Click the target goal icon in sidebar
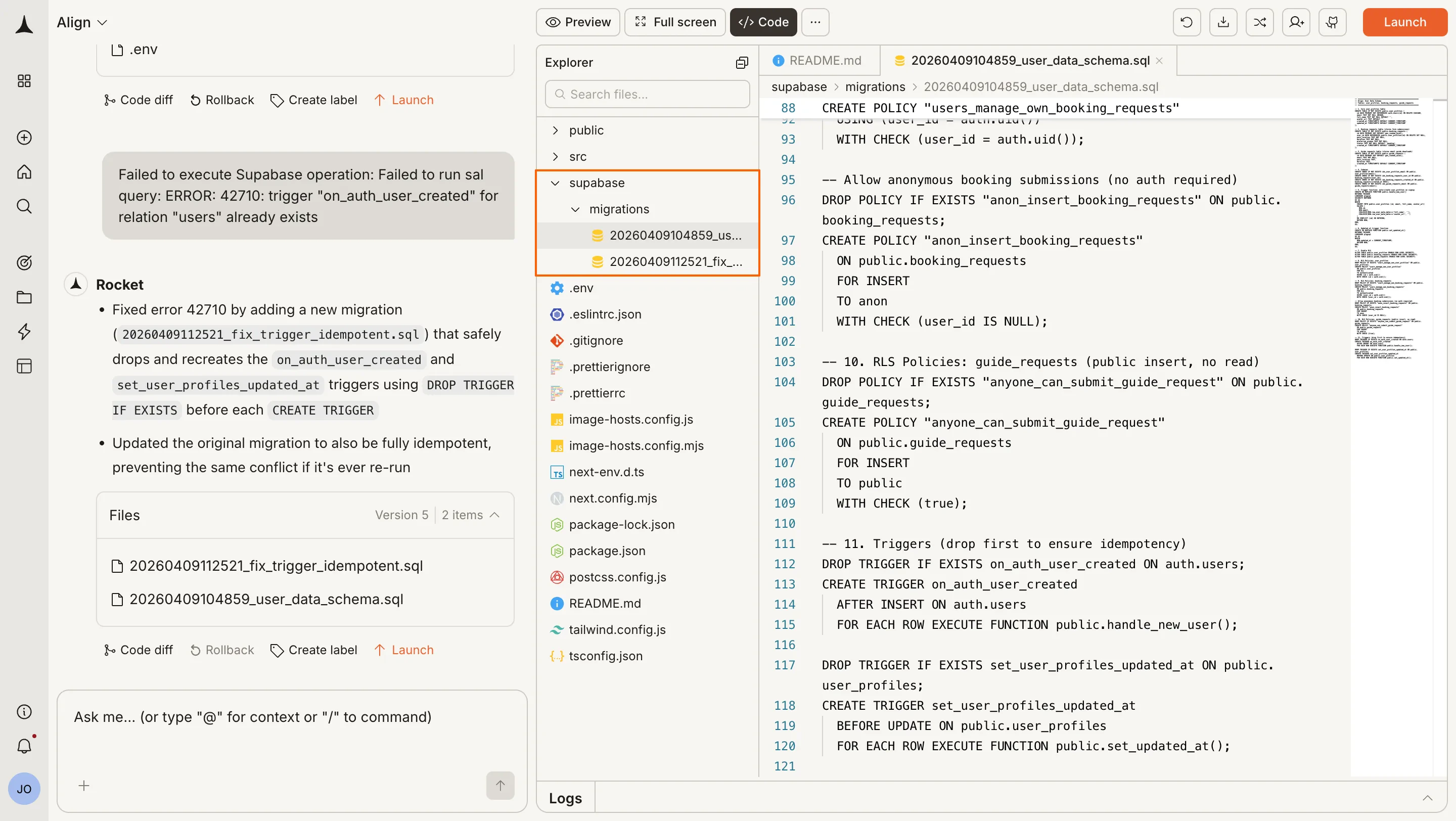1456x821 pixels. (24, 263)
